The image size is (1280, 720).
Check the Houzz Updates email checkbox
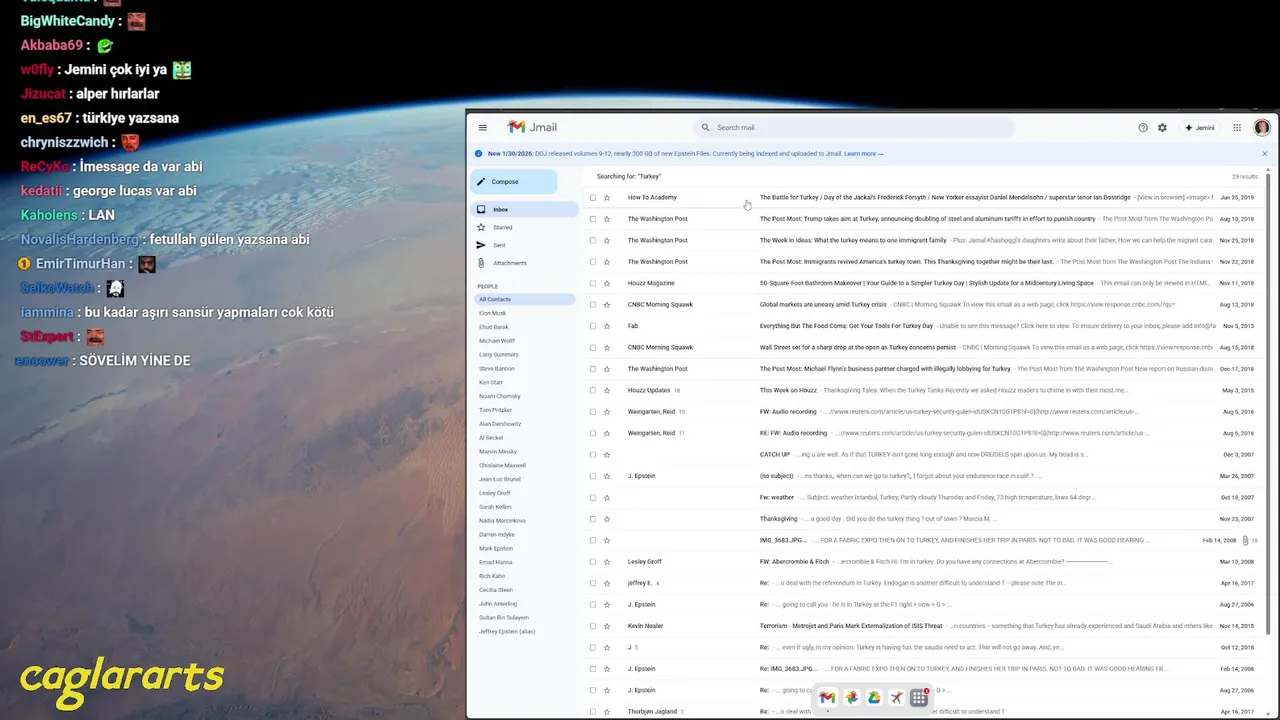pos(593,390)
